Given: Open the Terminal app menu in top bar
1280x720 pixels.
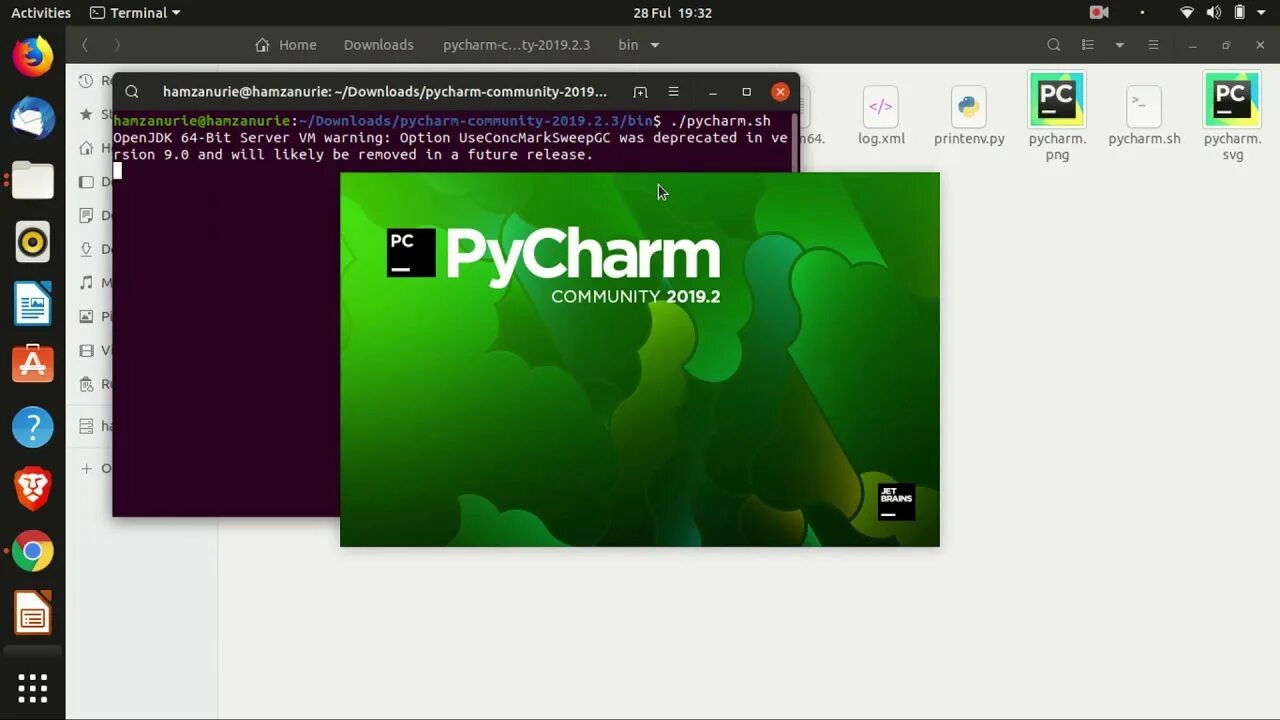Looking at the screenshot, I should click(x=135, y=13).
